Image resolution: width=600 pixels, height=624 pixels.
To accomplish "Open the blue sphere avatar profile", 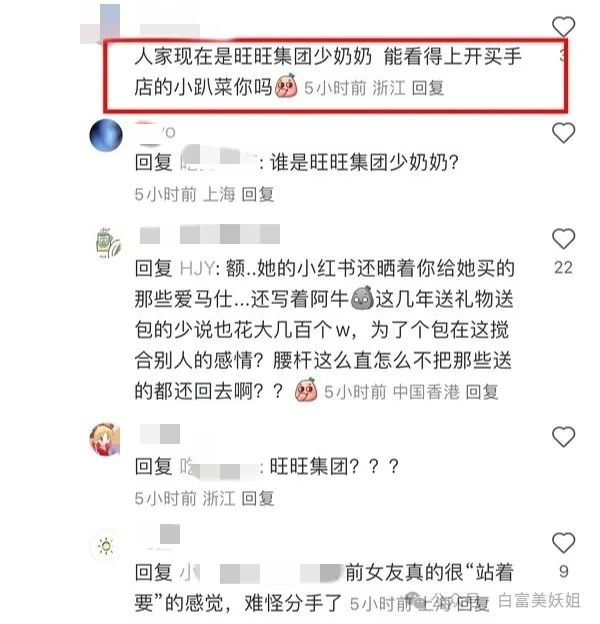I will 105,135.
